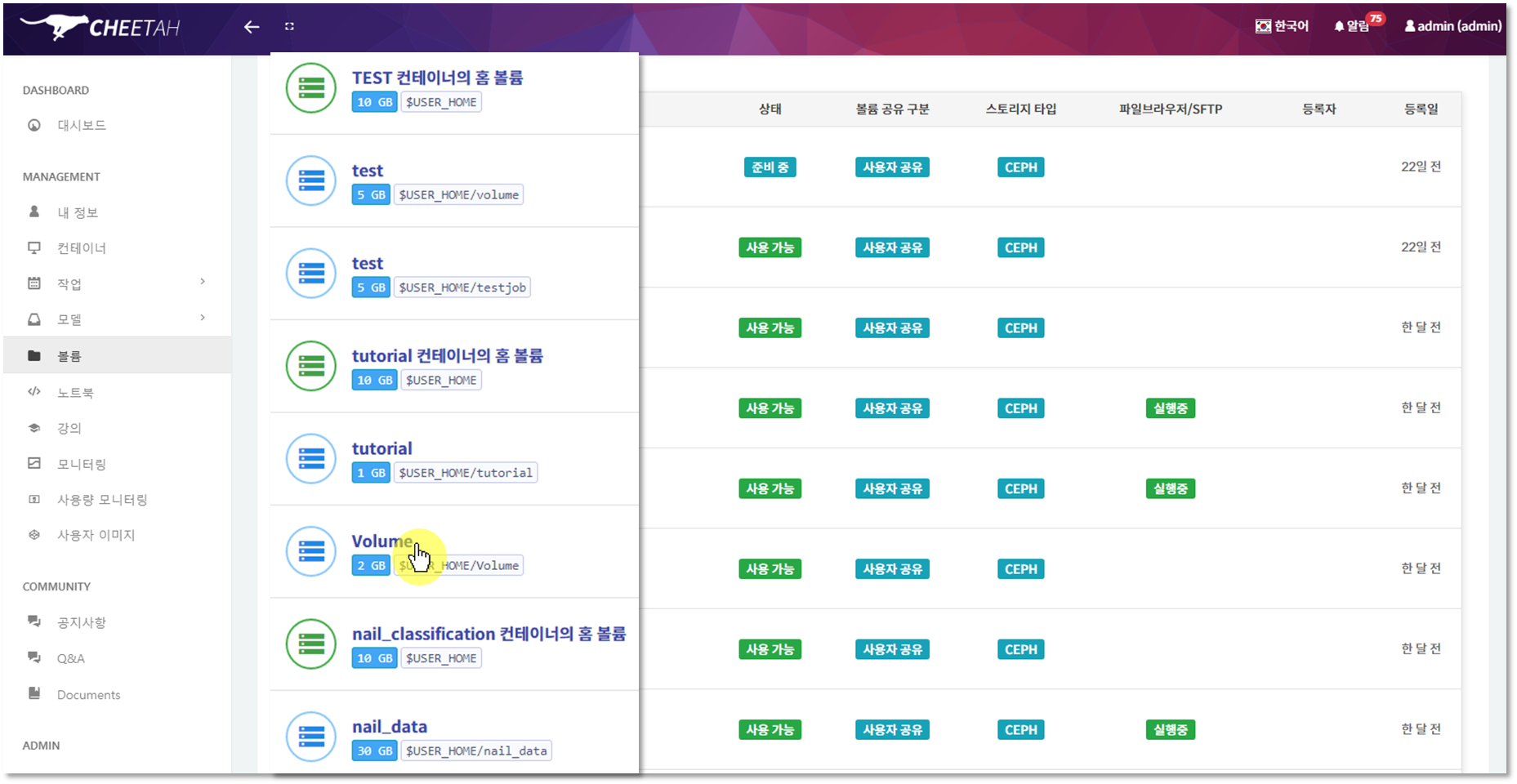The image size is (1517, 784).
Task: Open 강의 in the sidebar
Action: (x=69, y=428)
